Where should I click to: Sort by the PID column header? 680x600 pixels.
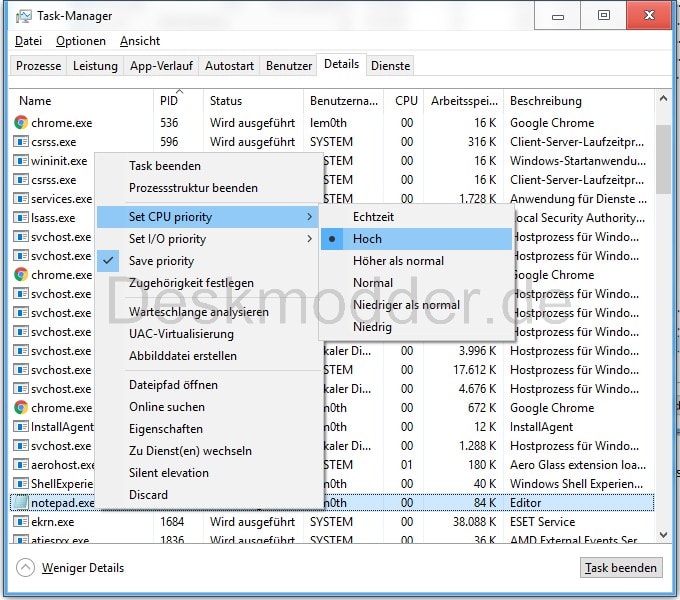[x=169, y=101]
